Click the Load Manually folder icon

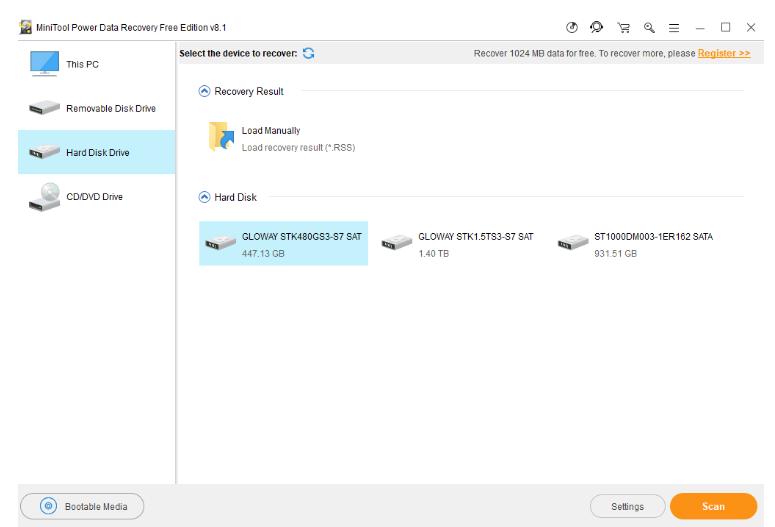(221, 136)
